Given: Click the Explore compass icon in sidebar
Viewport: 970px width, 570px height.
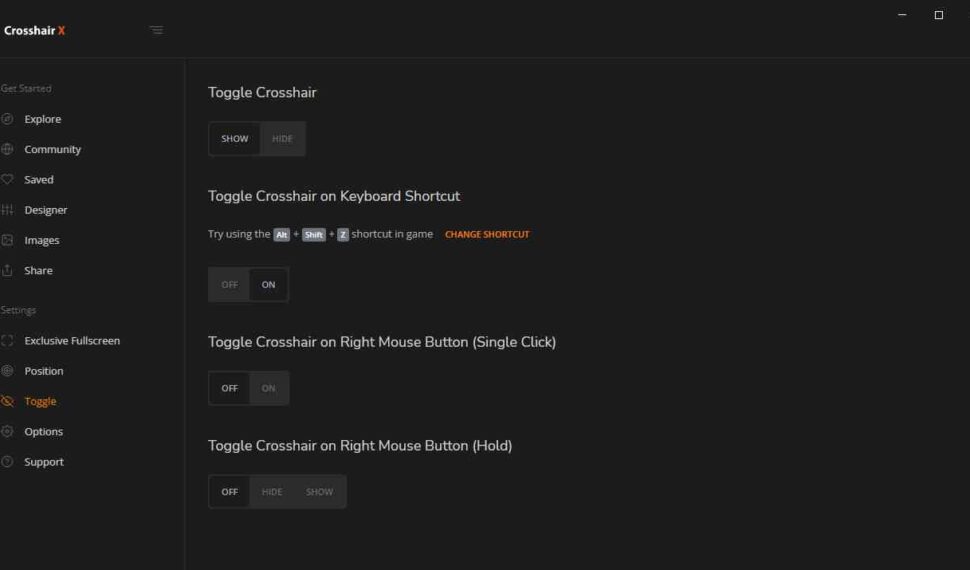Looking at the screenshot, I should (x=7, y=119).
